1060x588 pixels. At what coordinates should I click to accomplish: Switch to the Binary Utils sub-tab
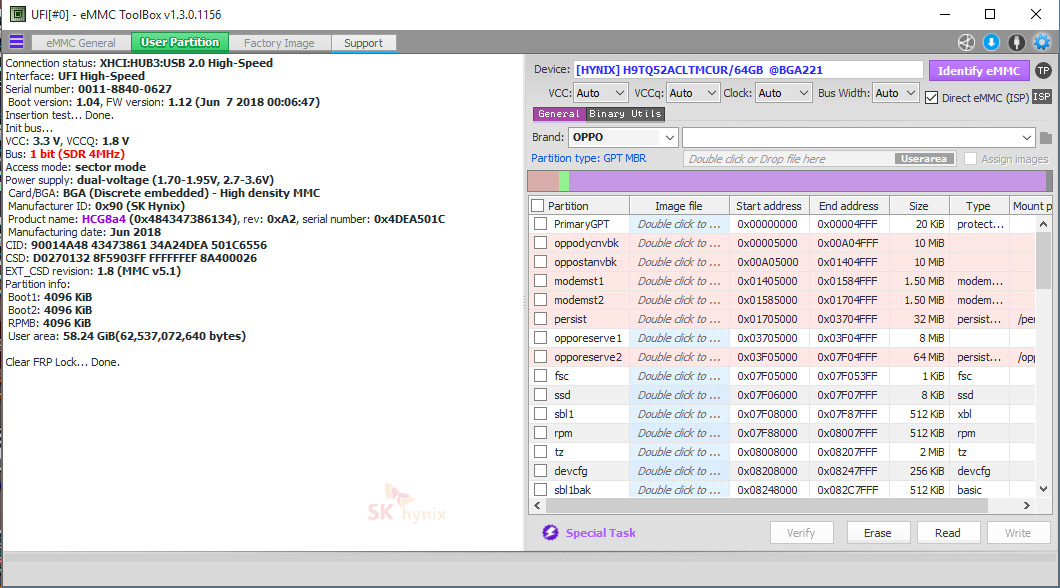coord(625,114)
